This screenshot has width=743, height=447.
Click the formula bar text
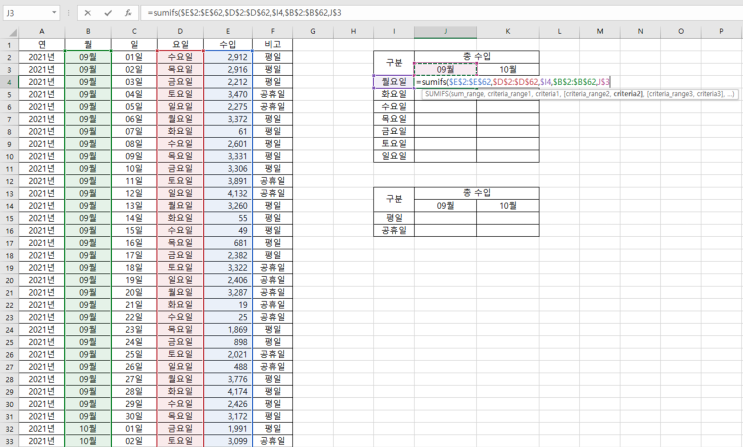(245, 13)
